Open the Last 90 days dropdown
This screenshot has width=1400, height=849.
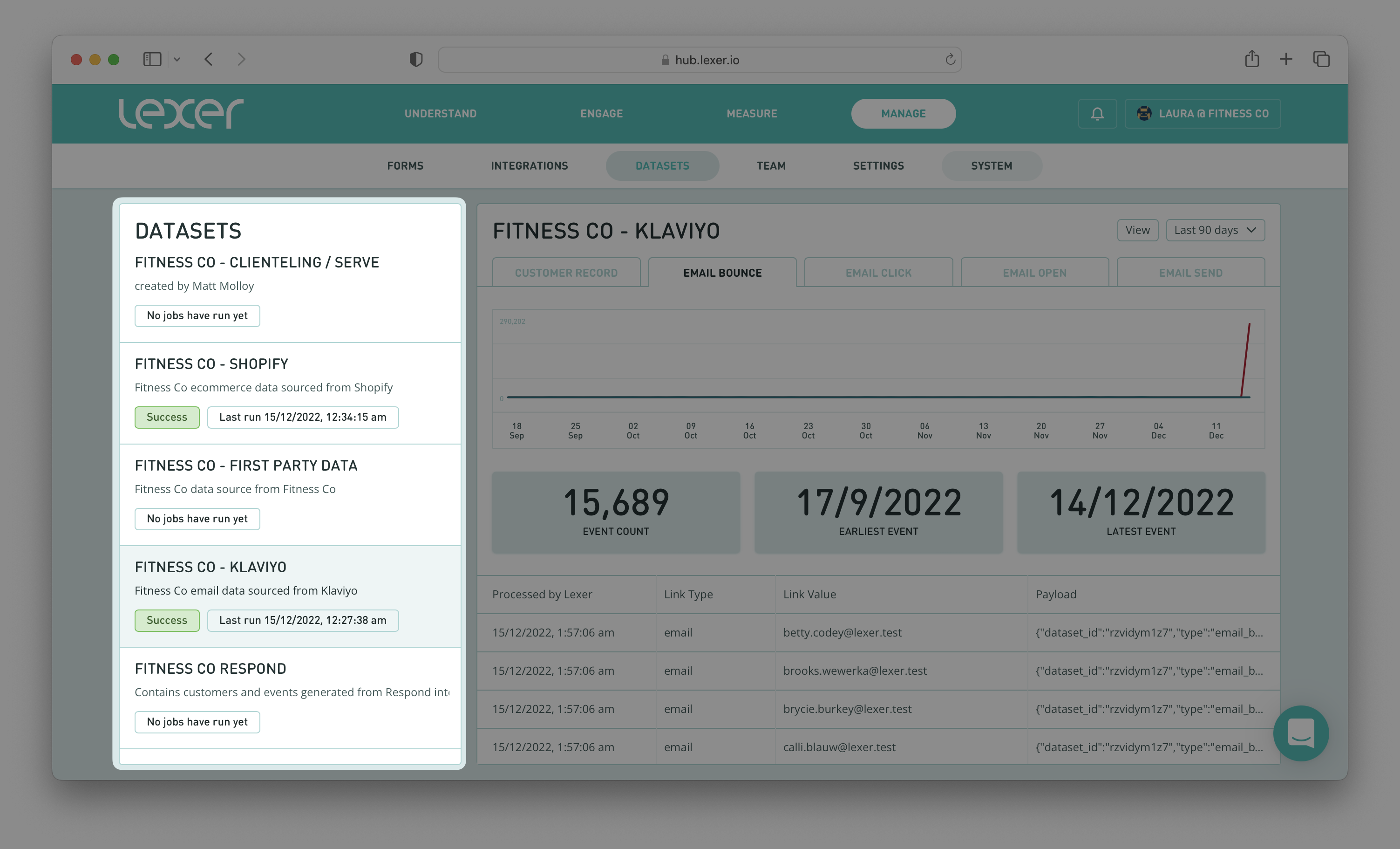click(x=1215, y=230)
